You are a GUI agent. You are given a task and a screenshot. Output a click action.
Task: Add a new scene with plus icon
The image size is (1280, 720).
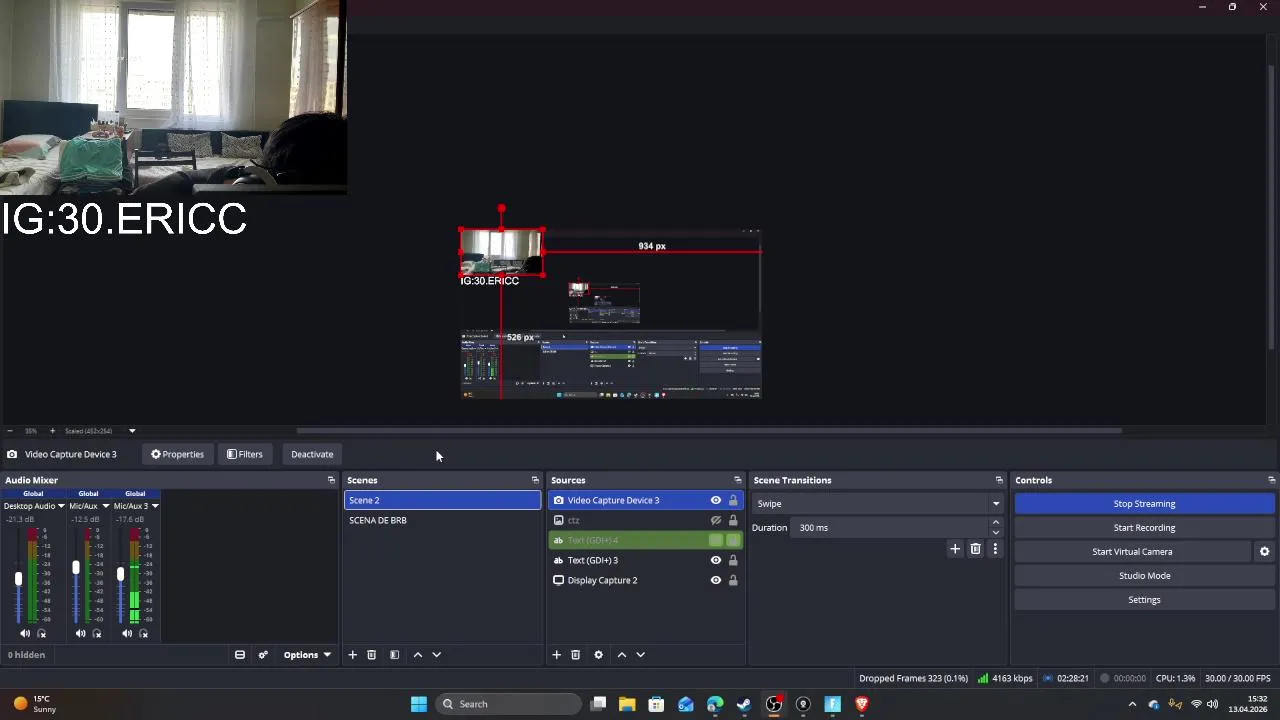(x=352, y=655)
